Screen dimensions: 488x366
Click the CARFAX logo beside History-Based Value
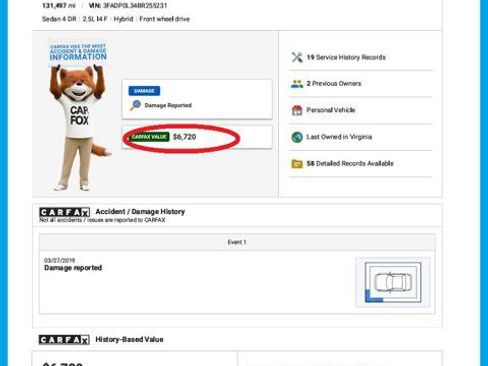coord(64,340)
